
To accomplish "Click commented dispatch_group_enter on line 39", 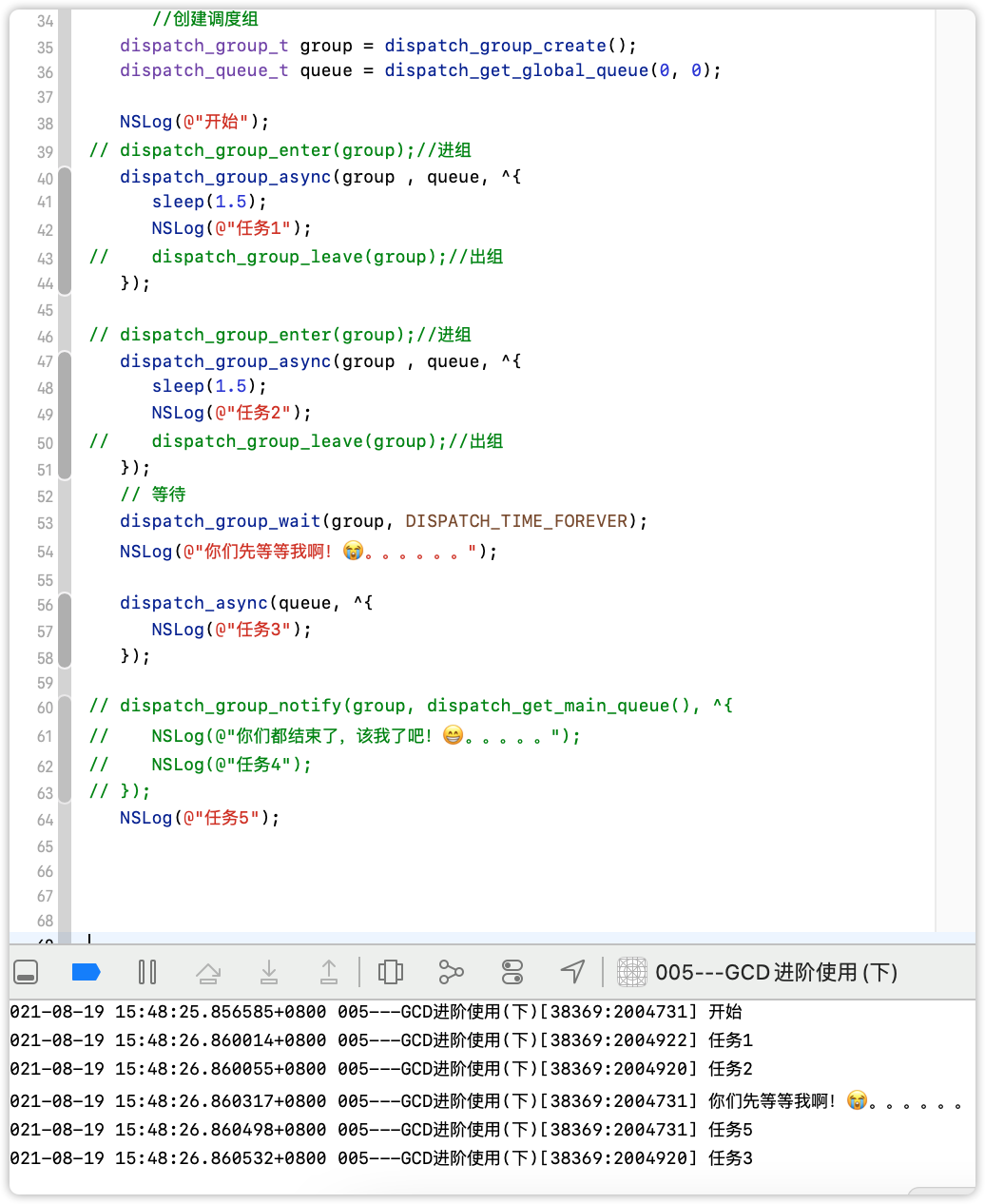I will pos(280,150).
